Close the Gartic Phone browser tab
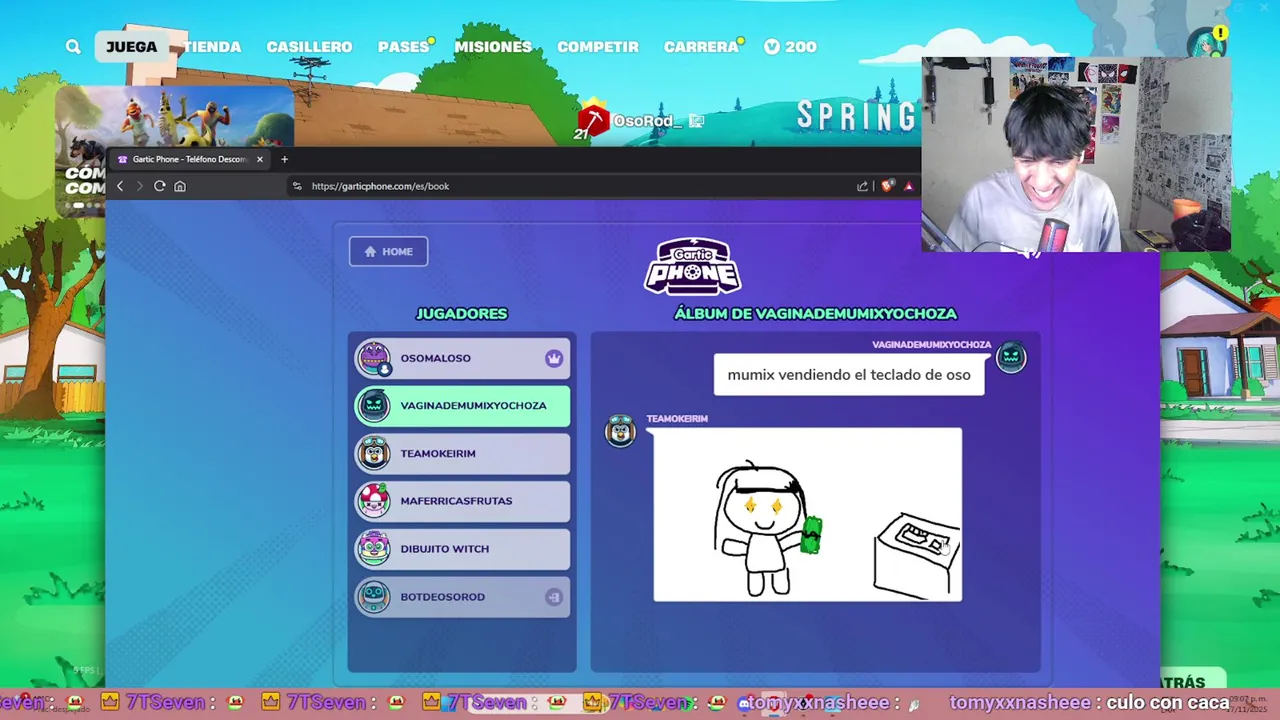Image resolution: width=1280 pixels, height=720 pixels. tap(260, 159)
